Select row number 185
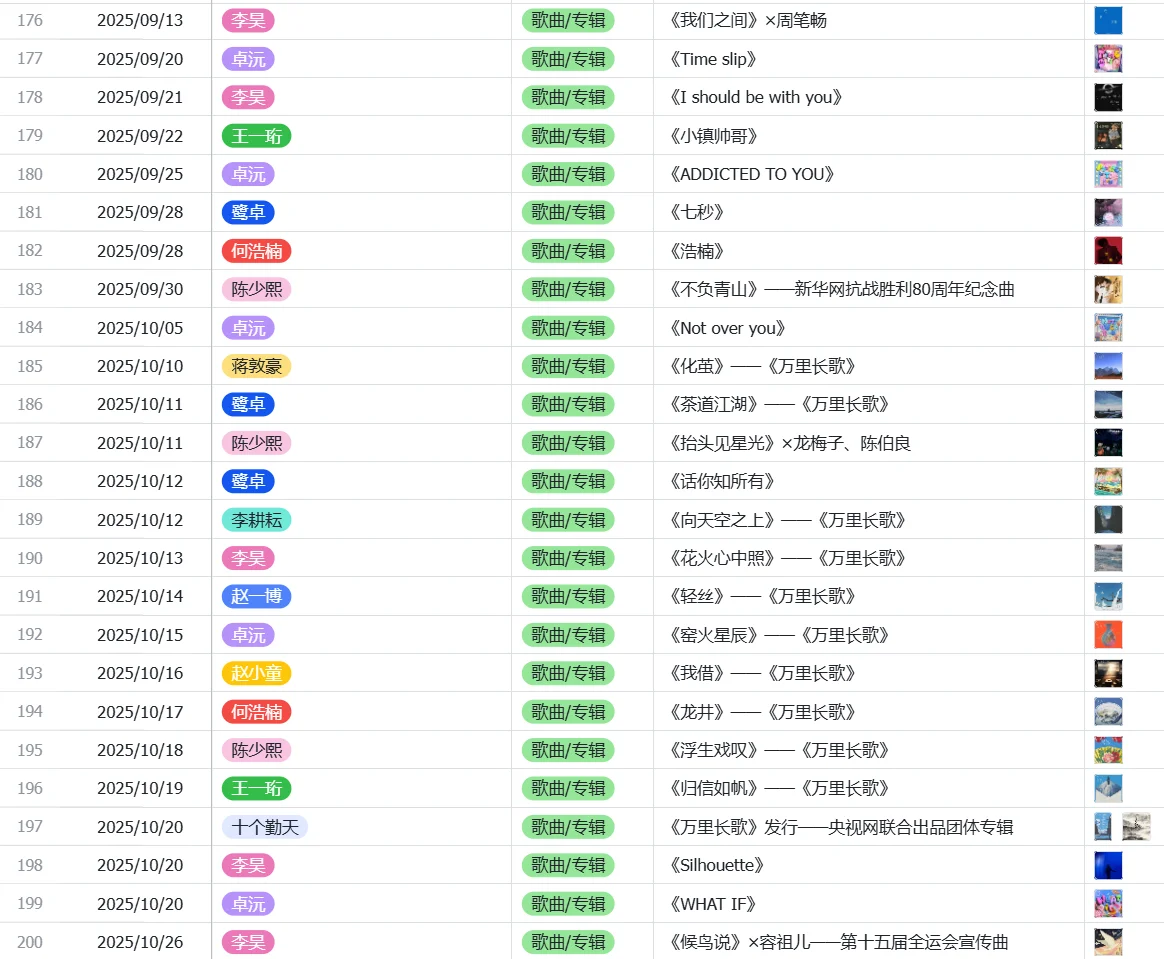Image resolution: width=1164 pixels, height=959 pixels. point(30,366)
